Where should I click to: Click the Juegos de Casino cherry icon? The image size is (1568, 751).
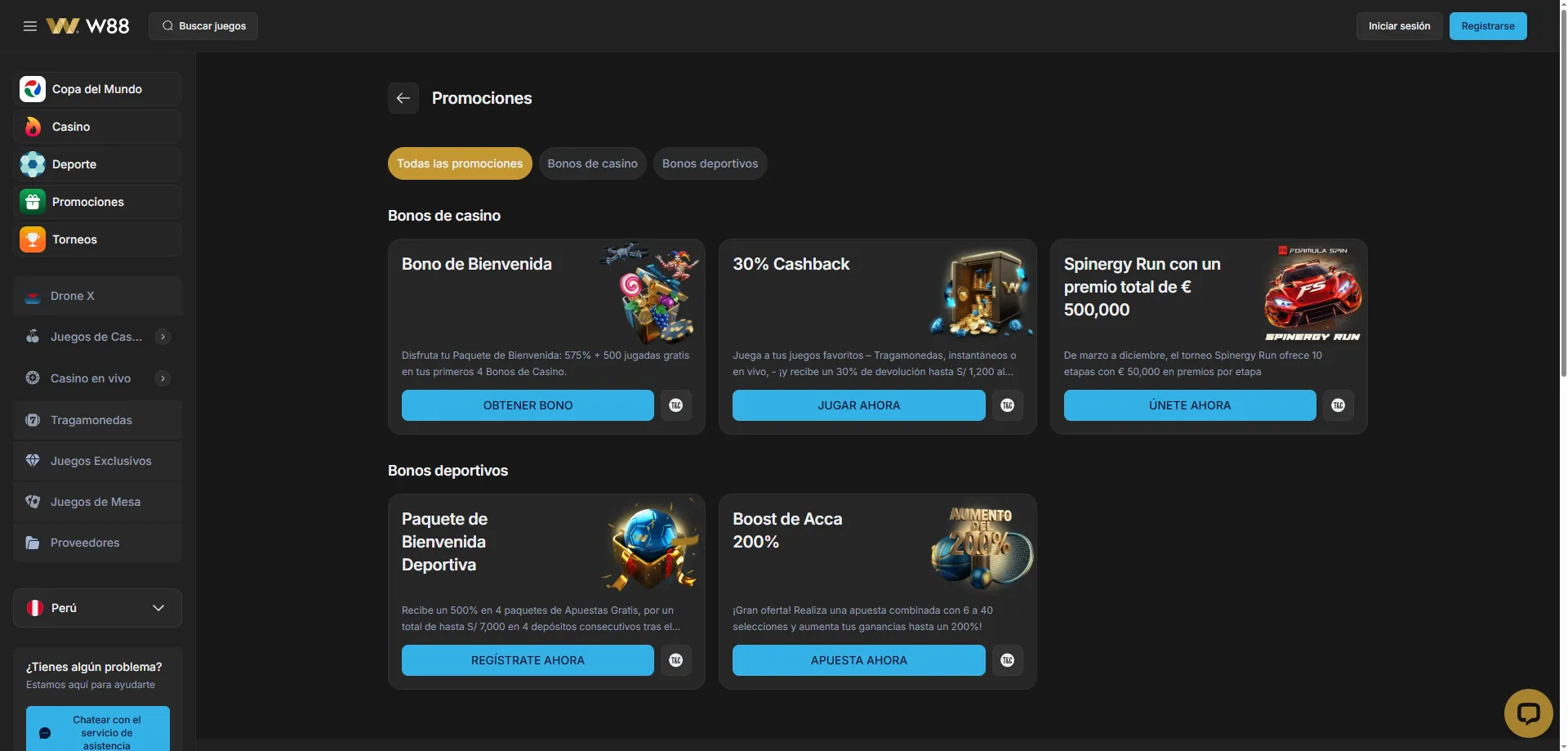tap(33, 337)
